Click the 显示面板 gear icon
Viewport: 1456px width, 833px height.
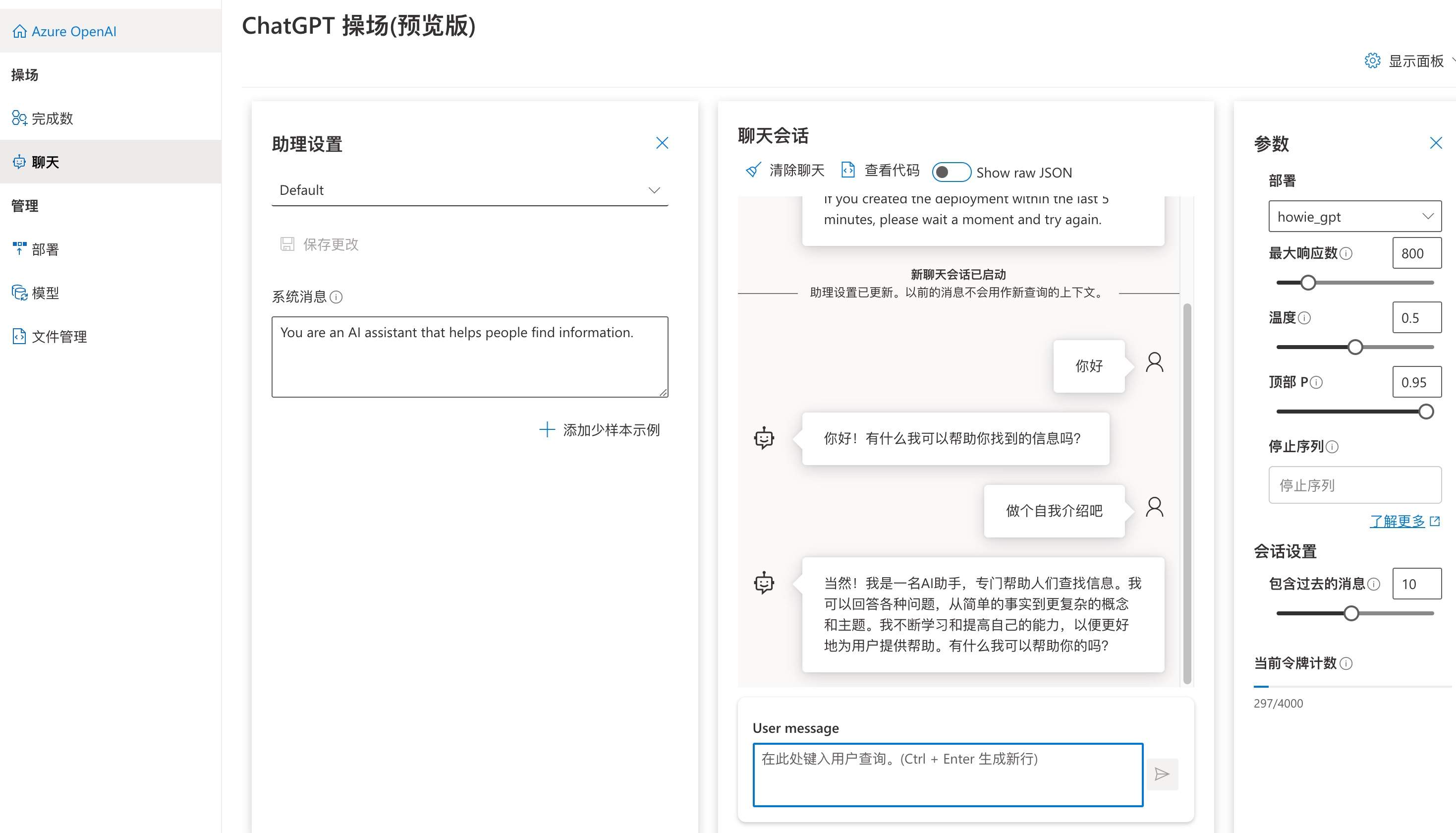tap(1373, 60)
